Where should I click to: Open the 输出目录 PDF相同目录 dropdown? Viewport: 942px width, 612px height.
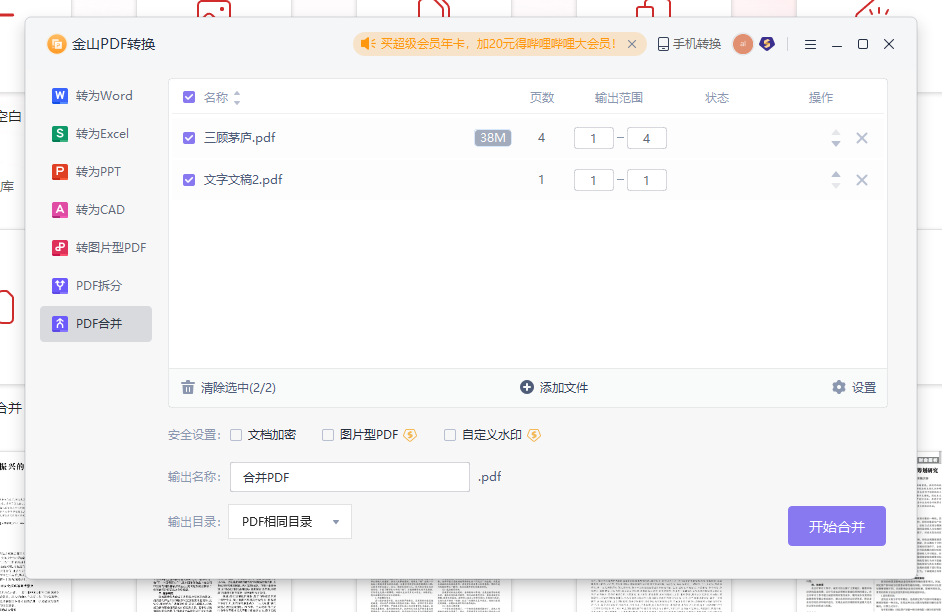pos(290,521)
